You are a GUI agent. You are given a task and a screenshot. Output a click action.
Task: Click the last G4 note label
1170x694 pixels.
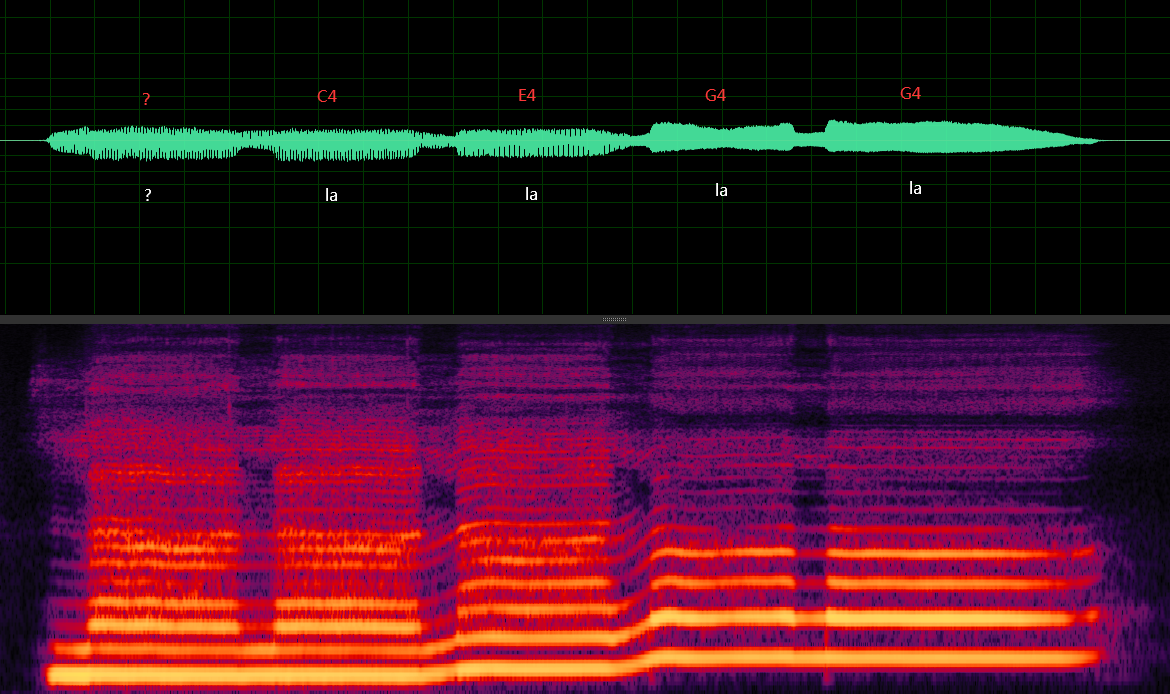coord(910,93)
